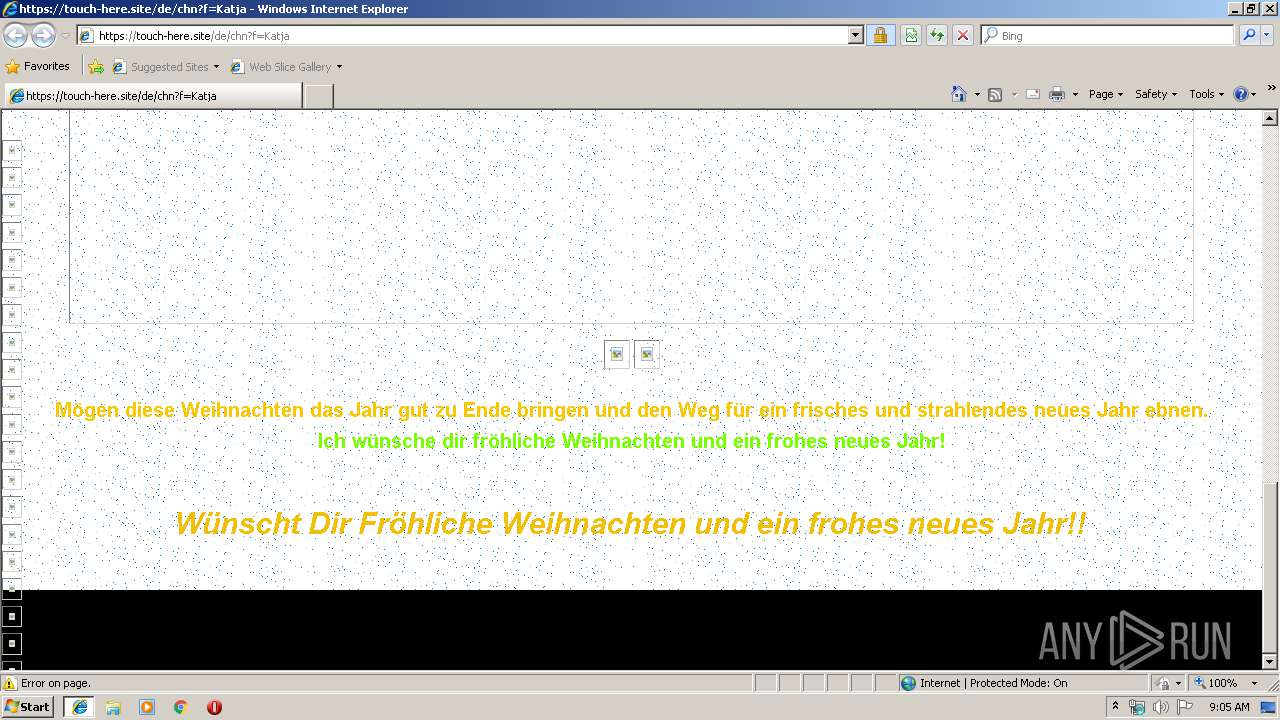Show hidden tray icons arrow
Image resolution: width=1280 pixels, height=720 pixels.
click(1116, 707)
